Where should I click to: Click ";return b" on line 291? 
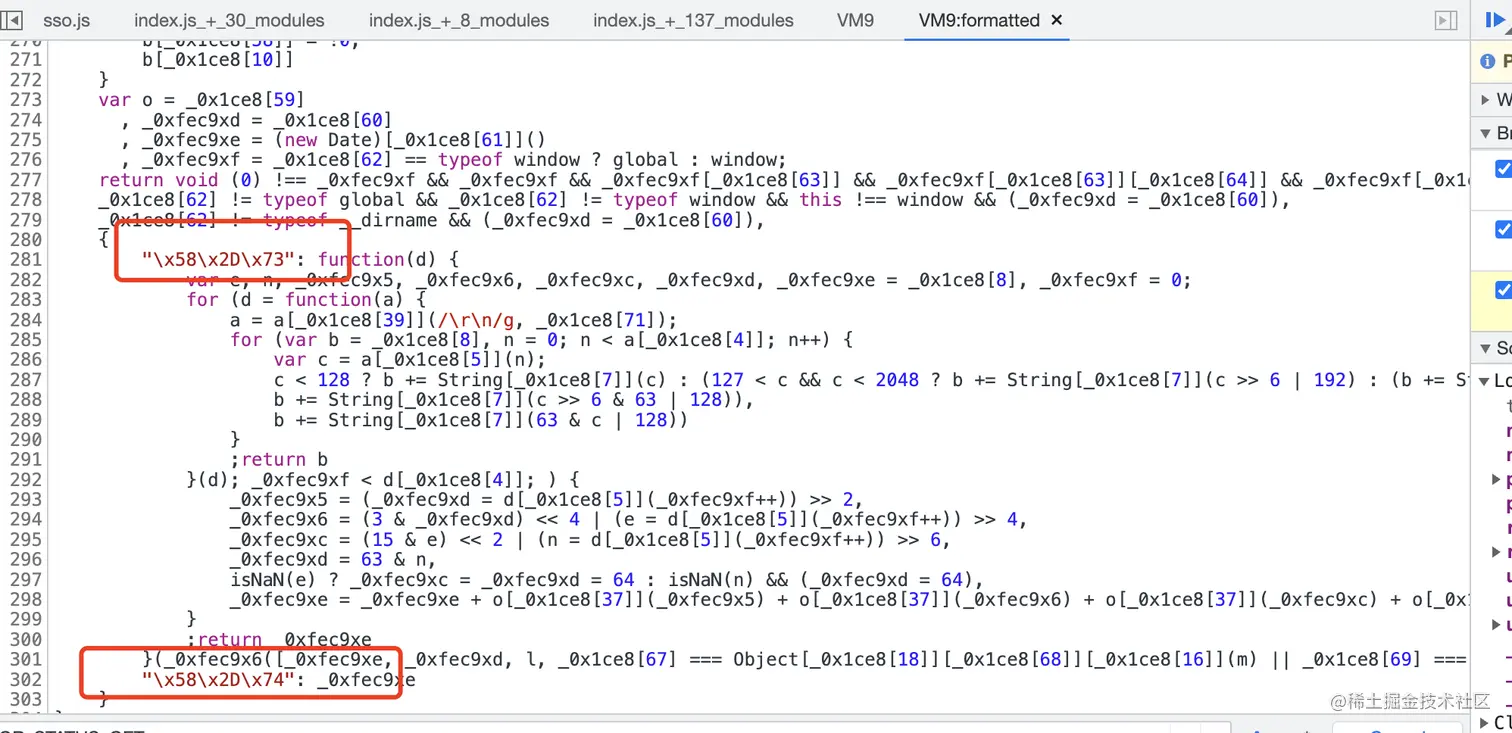(279, 460)
